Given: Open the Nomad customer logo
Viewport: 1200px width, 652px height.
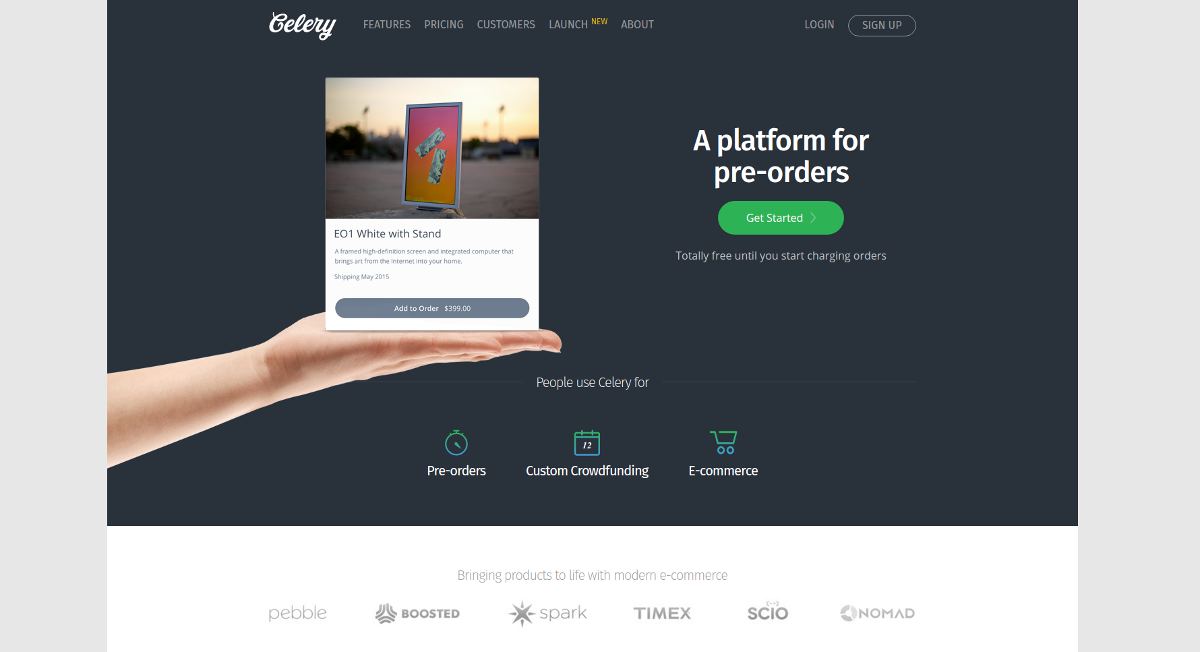Looking at the screenshot, I should [877, 613].
